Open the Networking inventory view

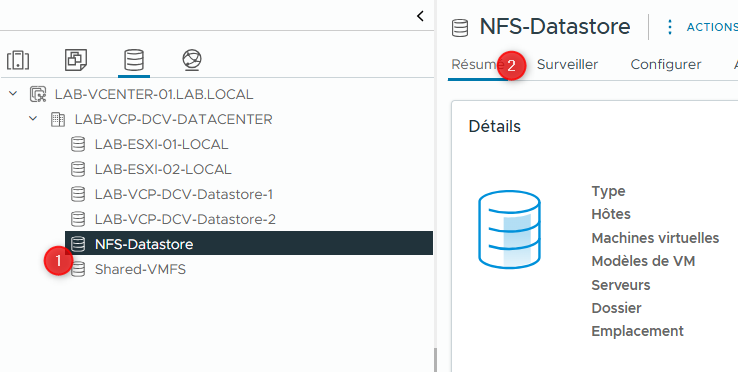[192, 60]
